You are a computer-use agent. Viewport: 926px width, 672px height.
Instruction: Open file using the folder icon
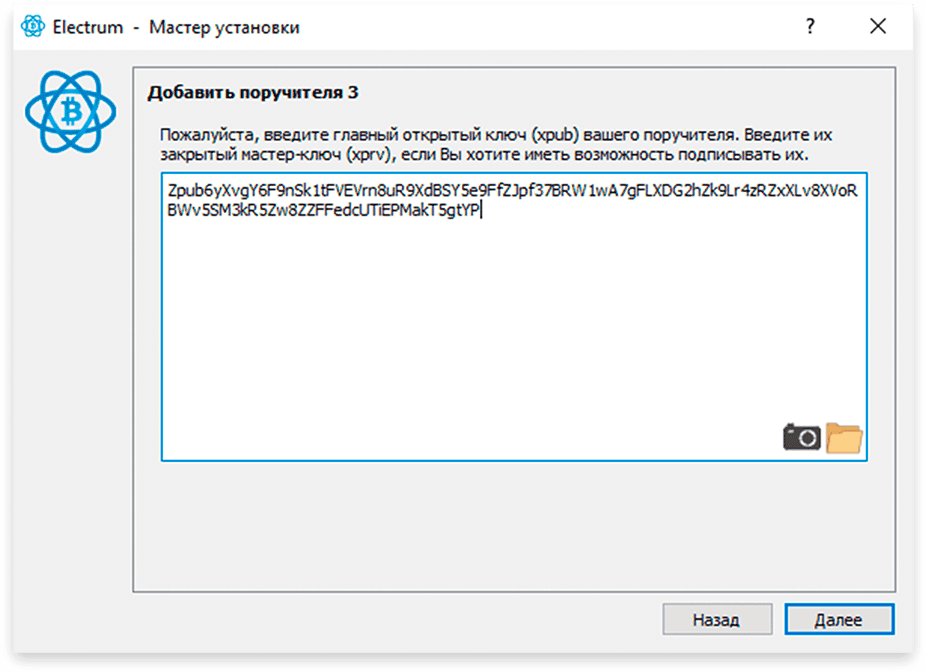pos(844,438)
